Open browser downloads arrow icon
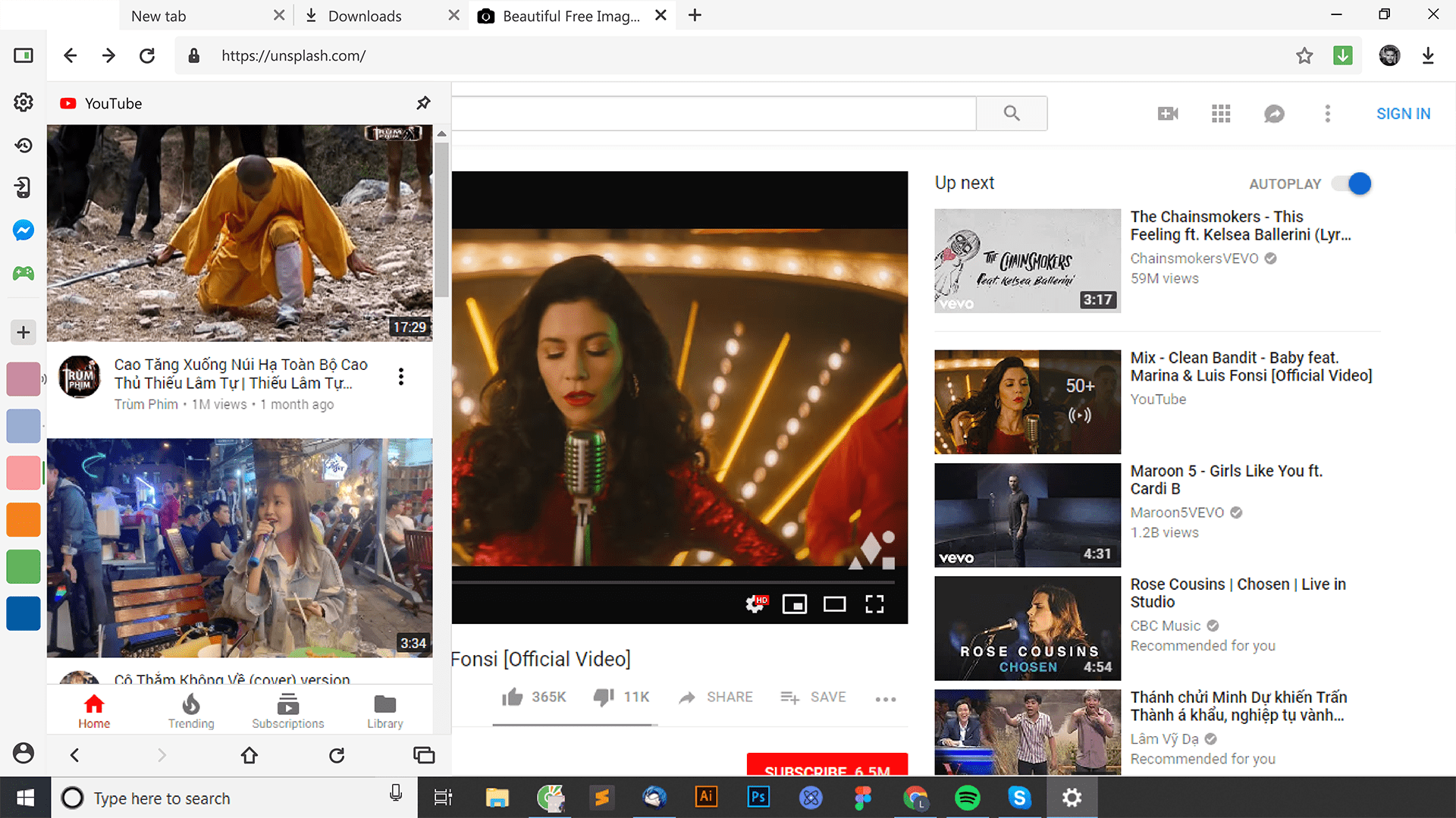 [1428, 55]
